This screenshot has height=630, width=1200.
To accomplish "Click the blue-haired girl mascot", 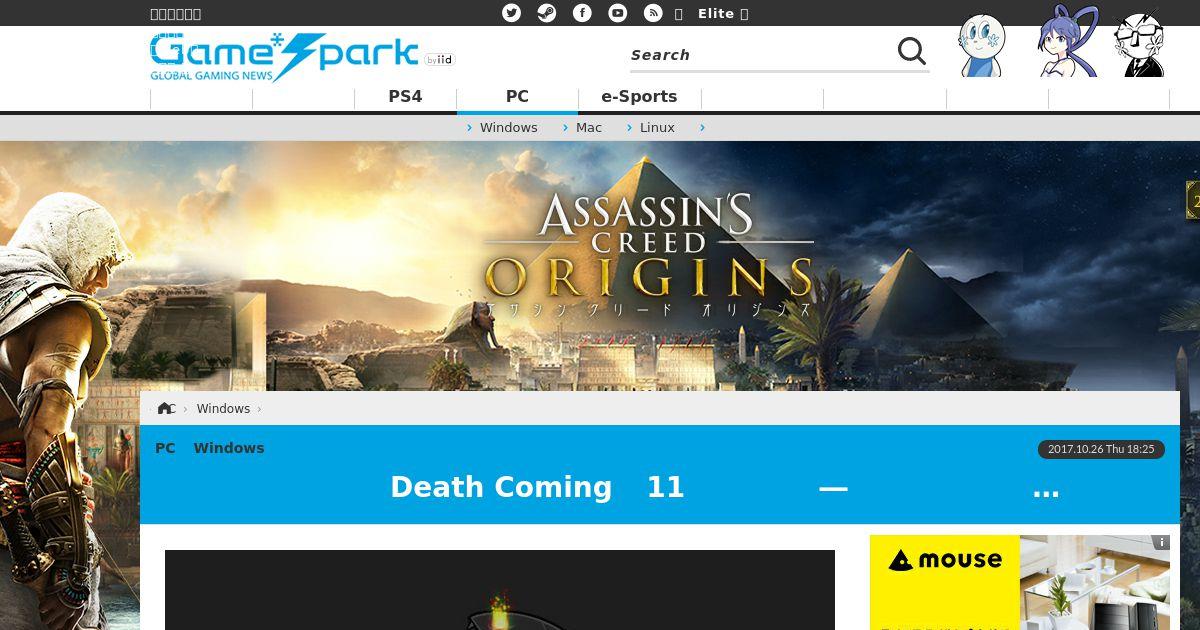I will coord(1066,42).
